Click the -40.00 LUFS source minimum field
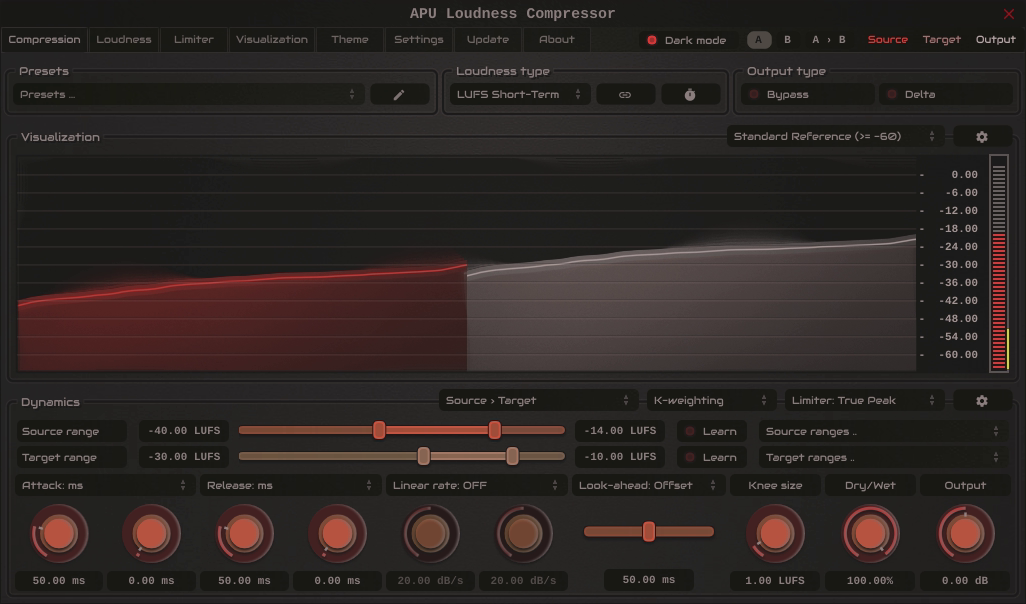 coord(184,431)
